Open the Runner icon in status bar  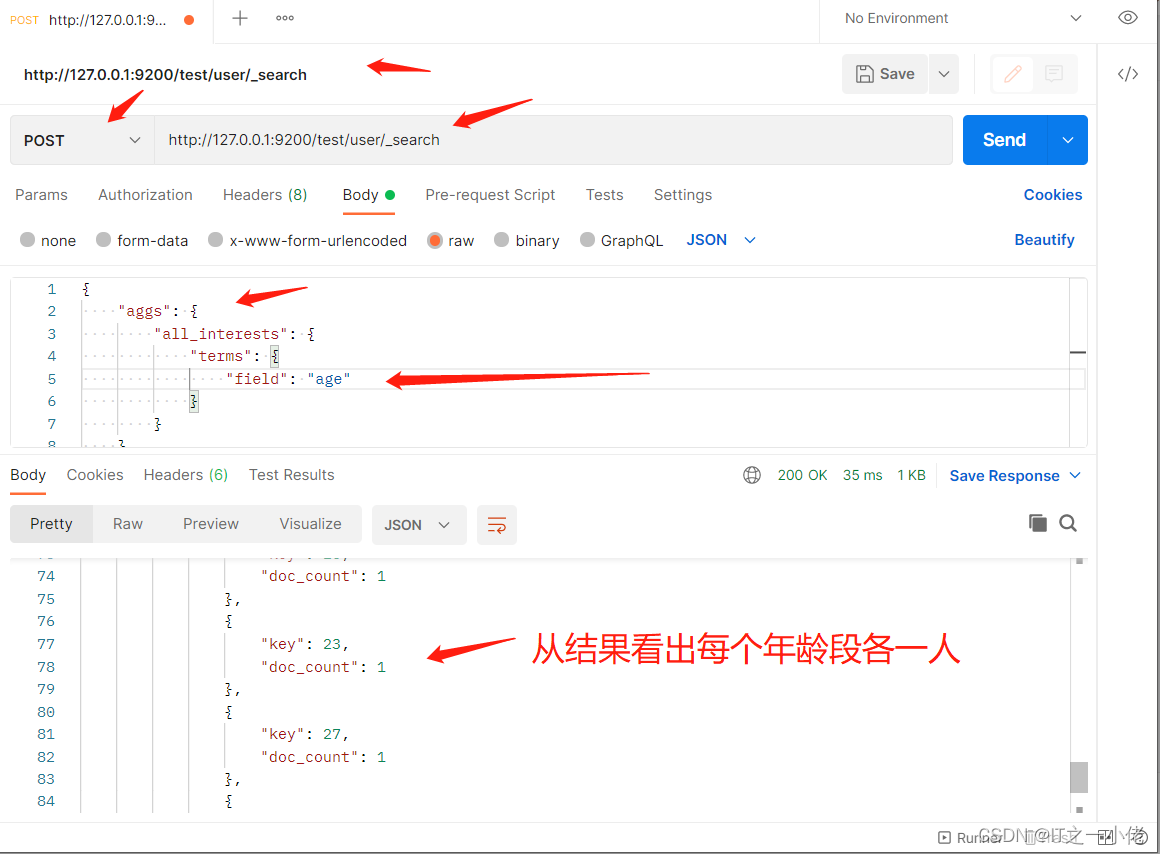pos(945,837)
